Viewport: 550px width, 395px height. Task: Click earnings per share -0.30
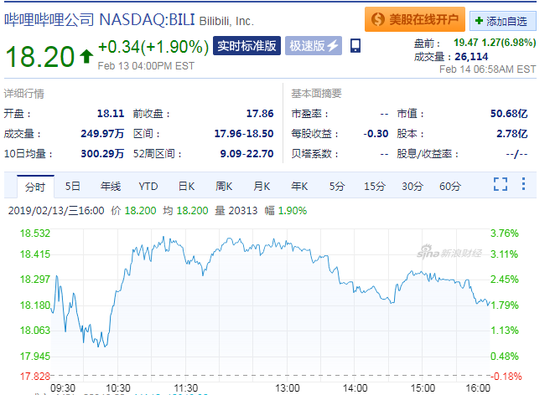[x=376, y=134]
